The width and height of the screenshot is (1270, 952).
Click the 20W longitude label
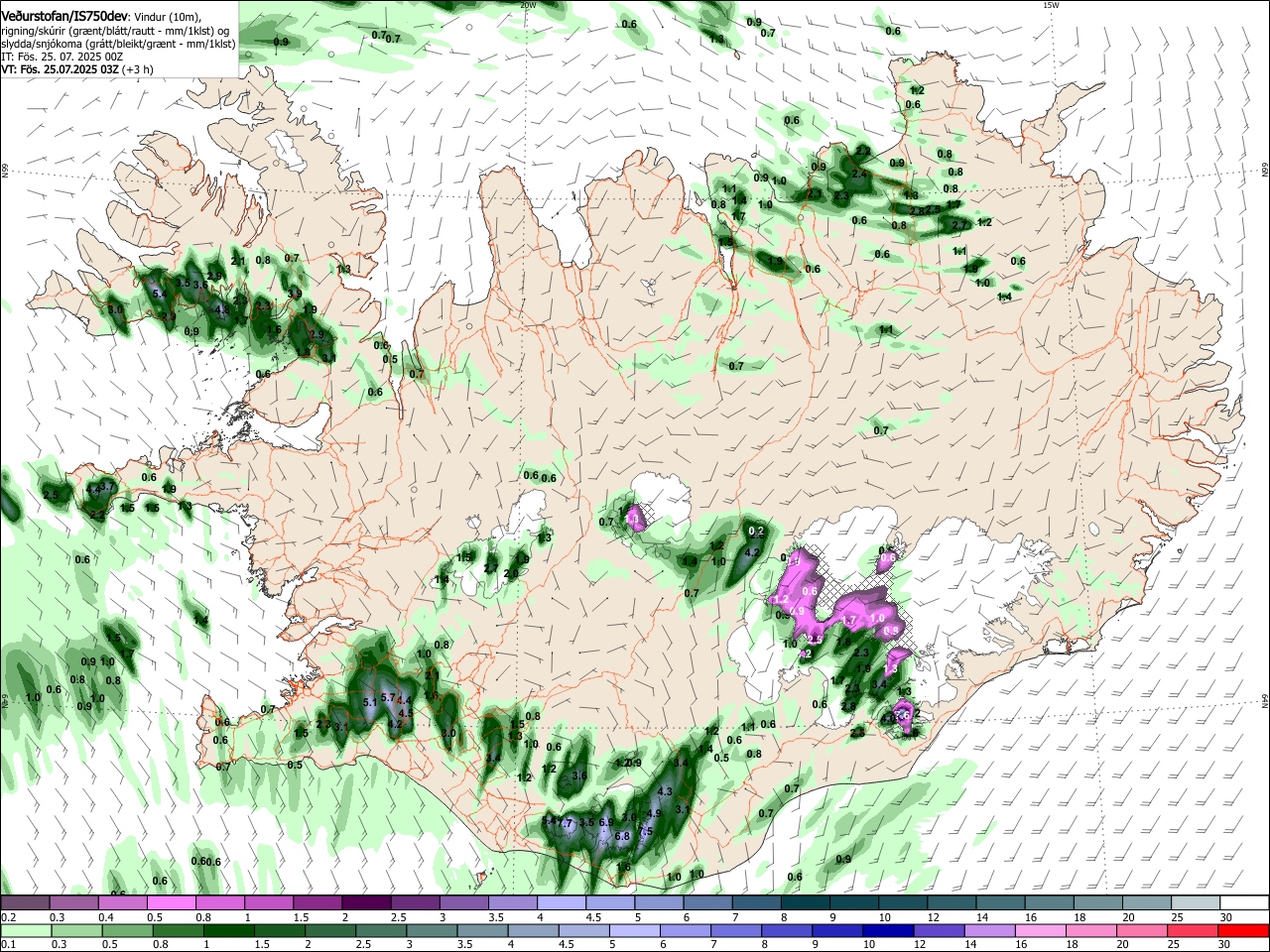click(x=528, y=5)
